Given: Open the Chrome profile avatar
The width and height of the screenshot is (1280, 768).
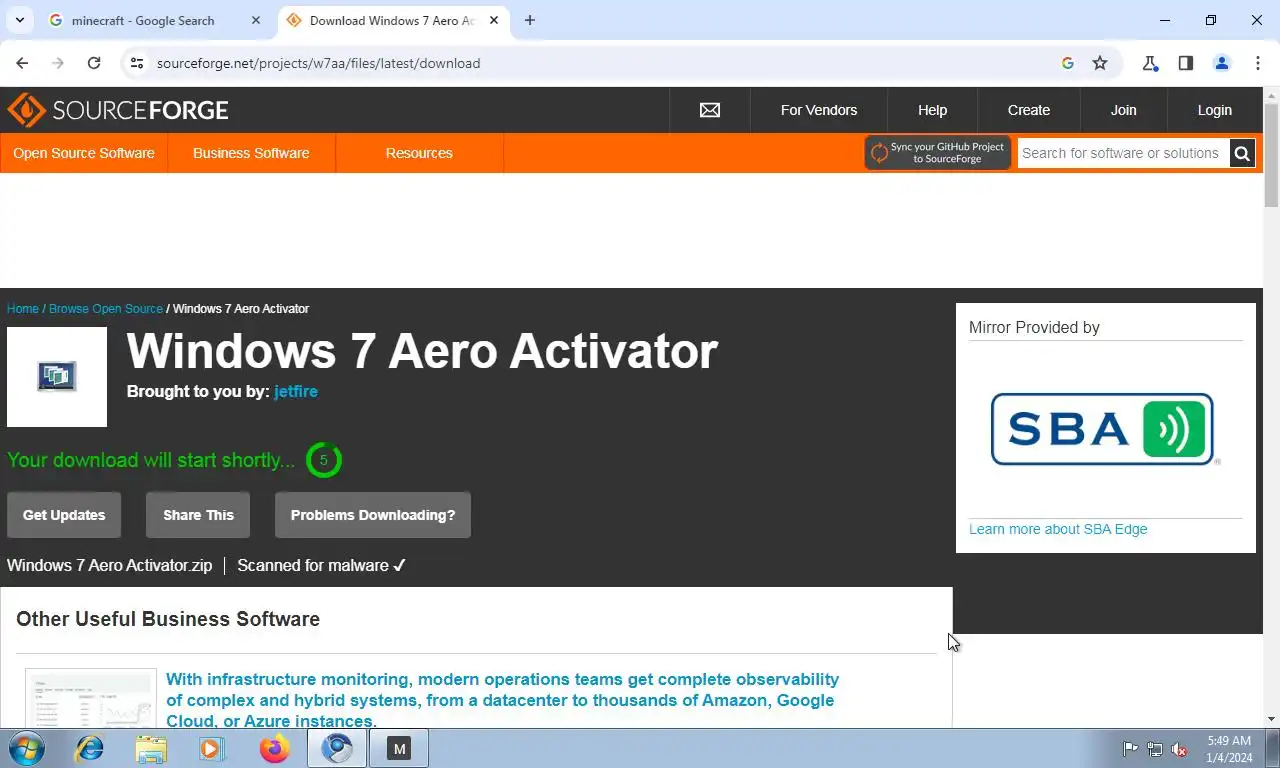Looking at the screenshot, I should [x=1221, y=63].
